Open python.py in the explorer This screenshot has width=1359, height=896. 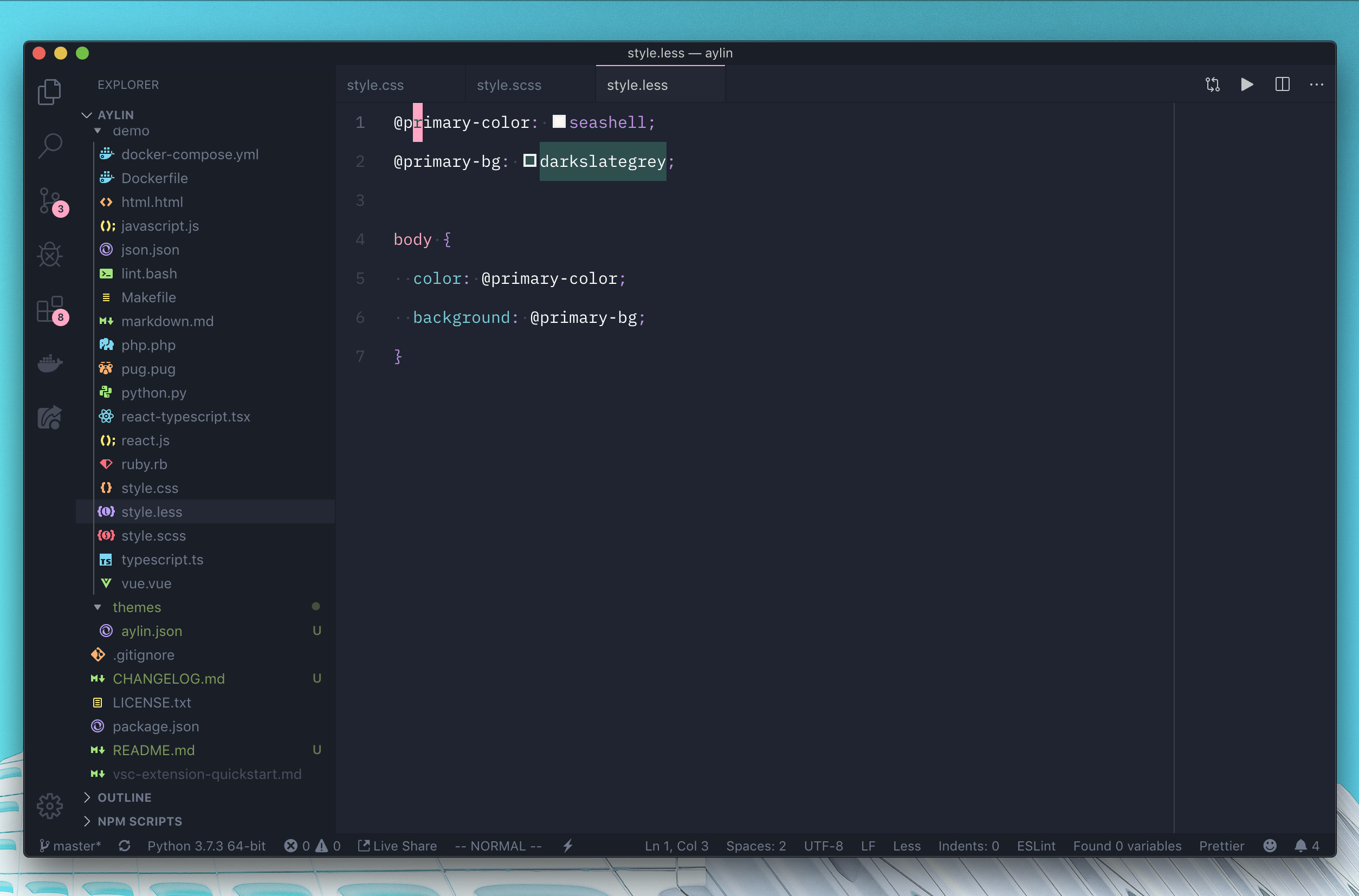pyautogui.click(x=153, y=393)
